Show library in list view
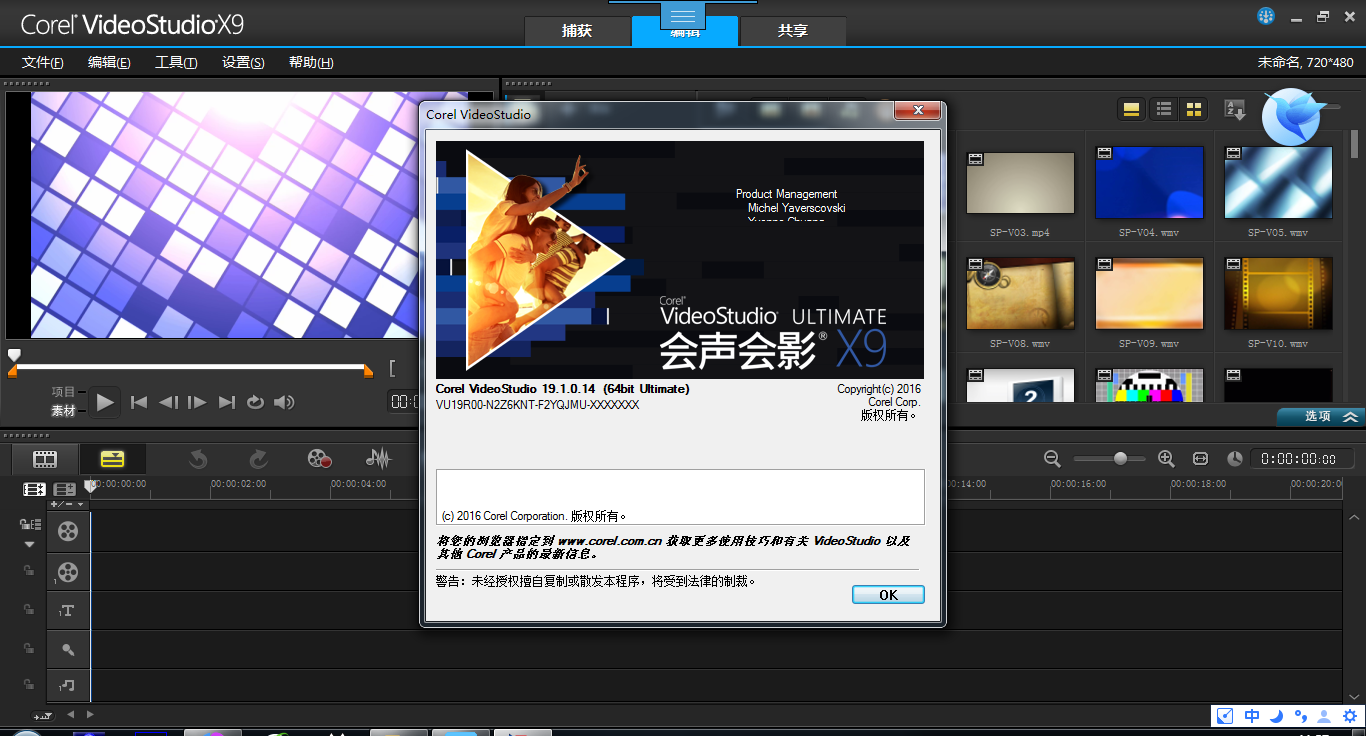This screenshot has height=736, width=1366. [1163, 109]
